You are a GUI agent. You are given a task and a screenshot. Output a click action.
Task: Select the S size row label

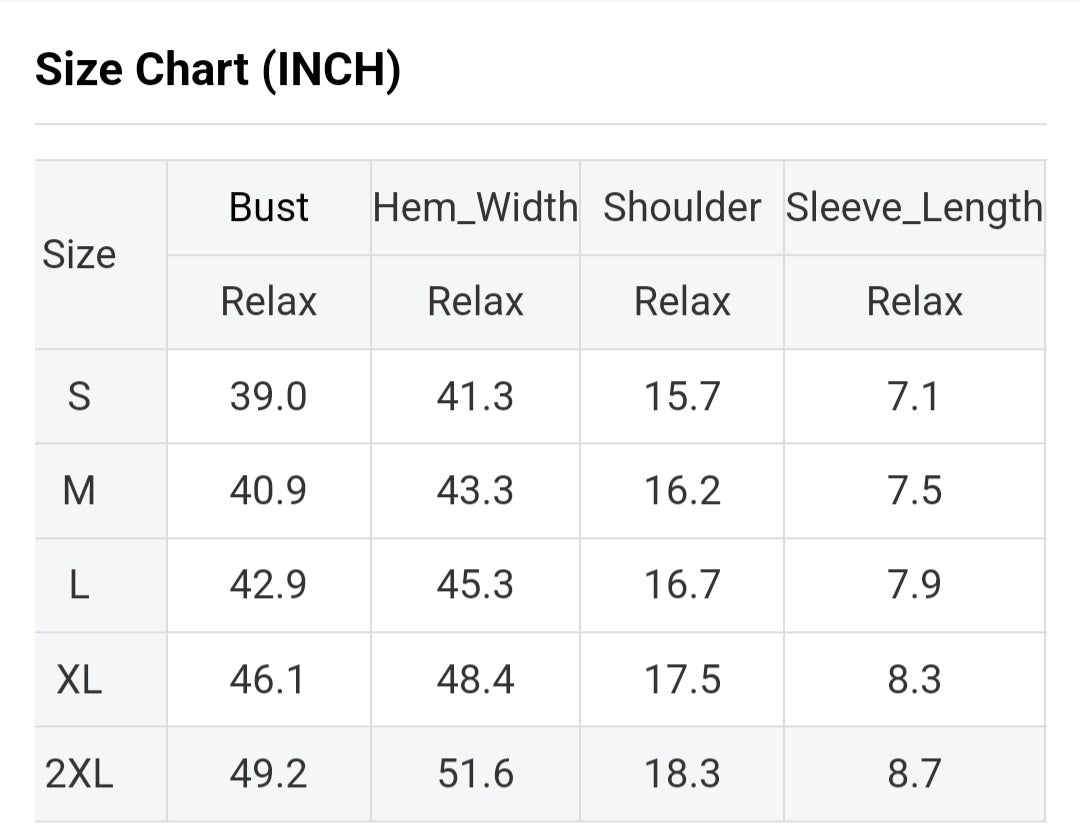coord(79,397)
